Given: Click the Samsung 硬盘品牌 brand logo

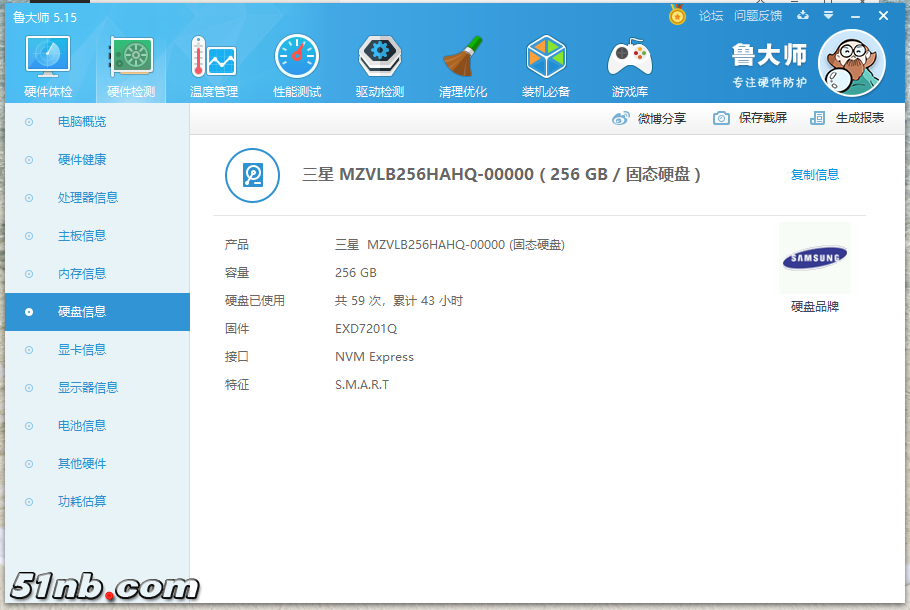Looking at the screenshot, I should click(814, 259).
